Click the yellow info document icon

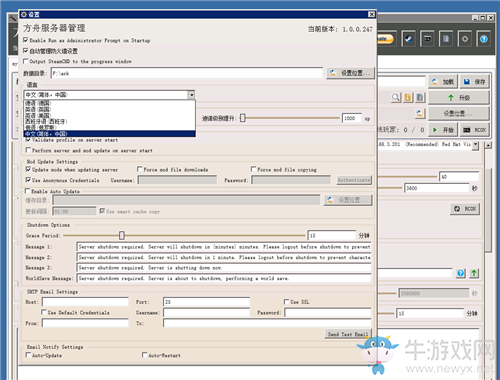coord(408,97)
